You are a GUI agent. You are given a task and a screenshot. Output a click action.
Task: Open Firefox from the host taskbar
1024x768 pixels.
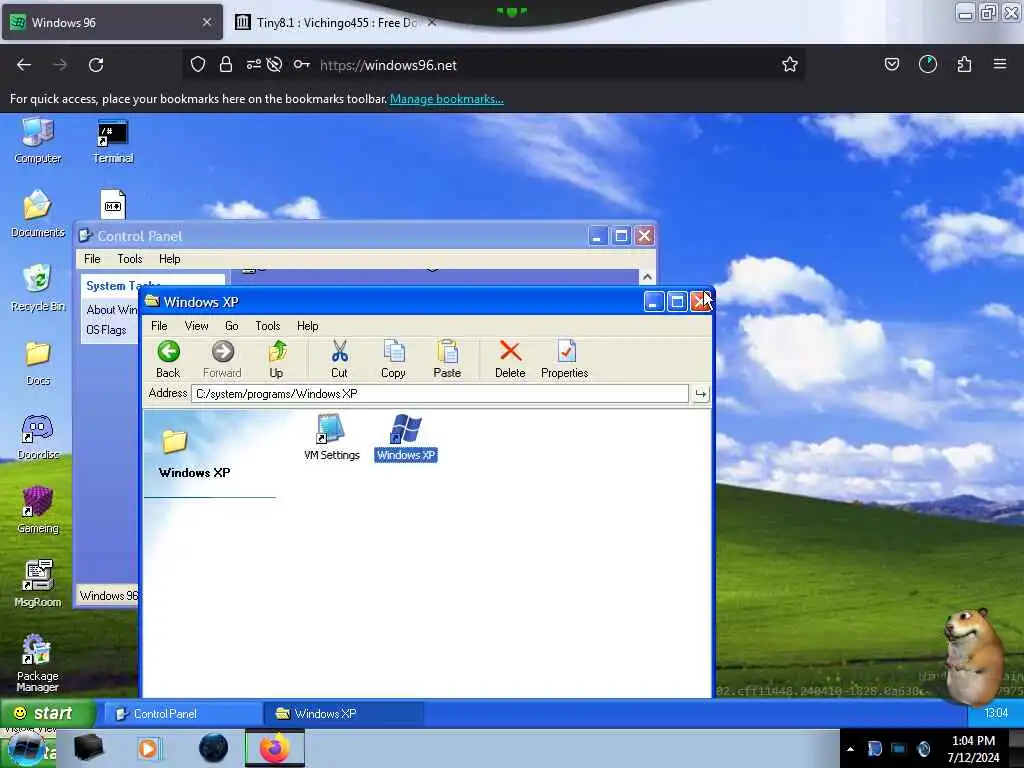tap(274, 748)
